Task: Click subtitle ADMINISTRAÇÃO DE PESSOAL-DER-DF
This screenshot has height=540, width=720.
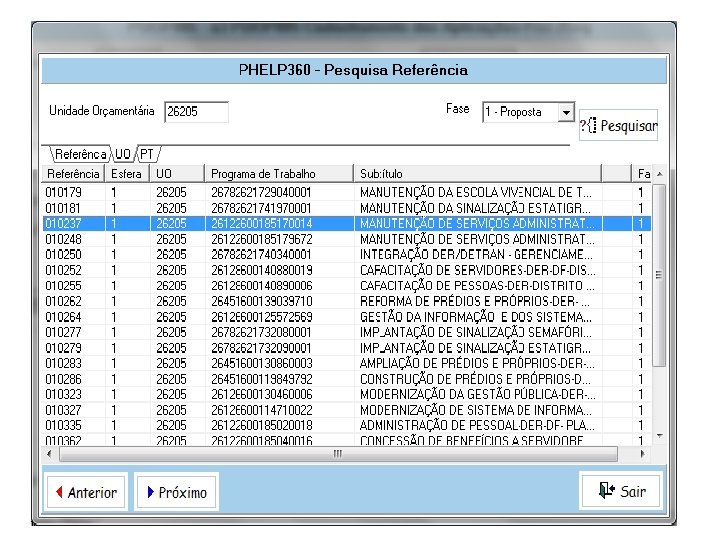Action: click(477, 425)
